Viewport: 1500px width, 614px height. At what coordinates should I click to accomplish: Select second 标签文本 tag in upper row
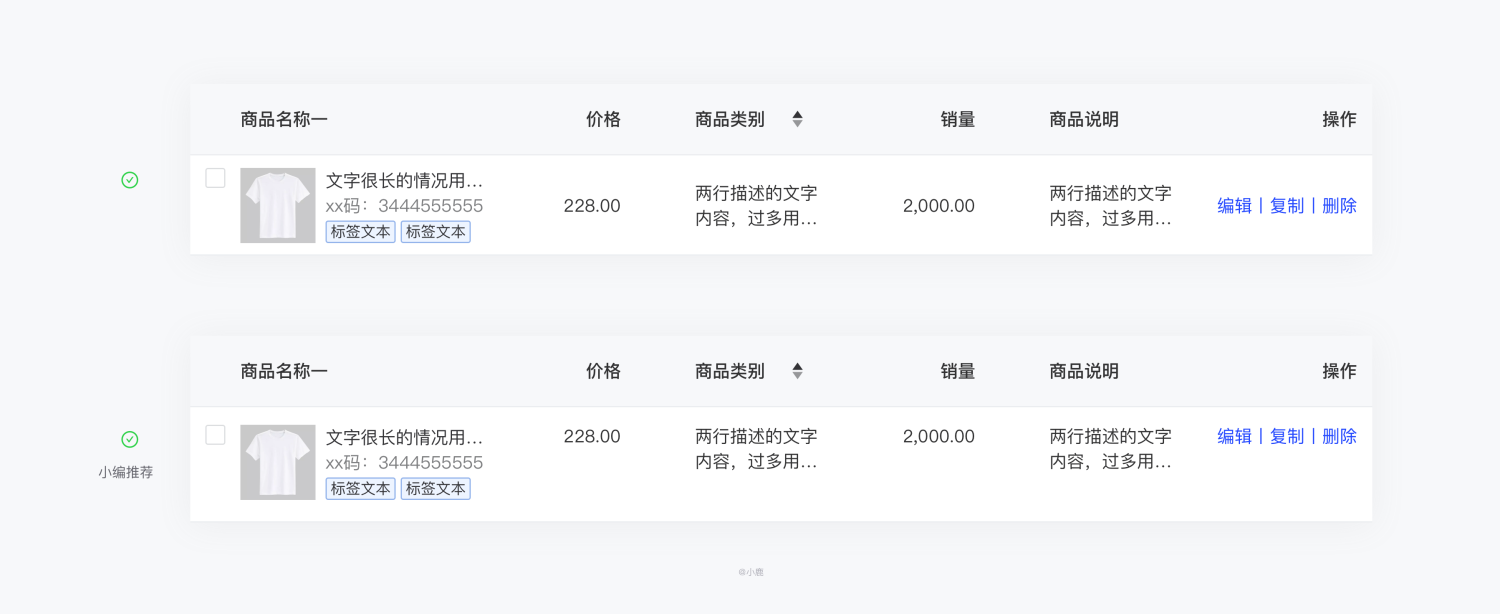click(436, 232)
